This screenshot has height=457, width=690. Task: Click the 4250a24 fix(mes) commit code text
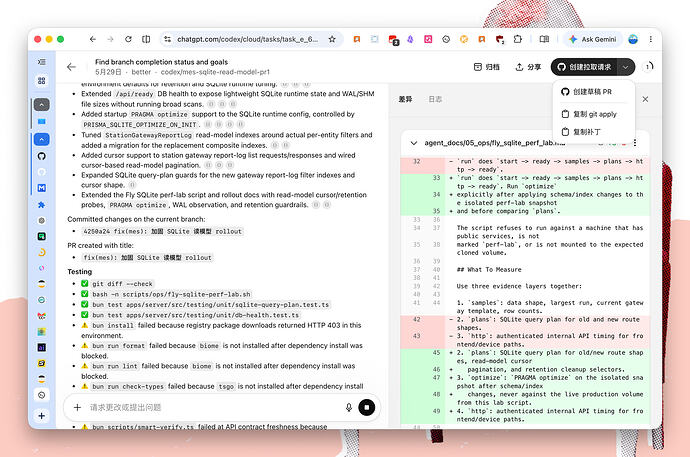point(162,231)
